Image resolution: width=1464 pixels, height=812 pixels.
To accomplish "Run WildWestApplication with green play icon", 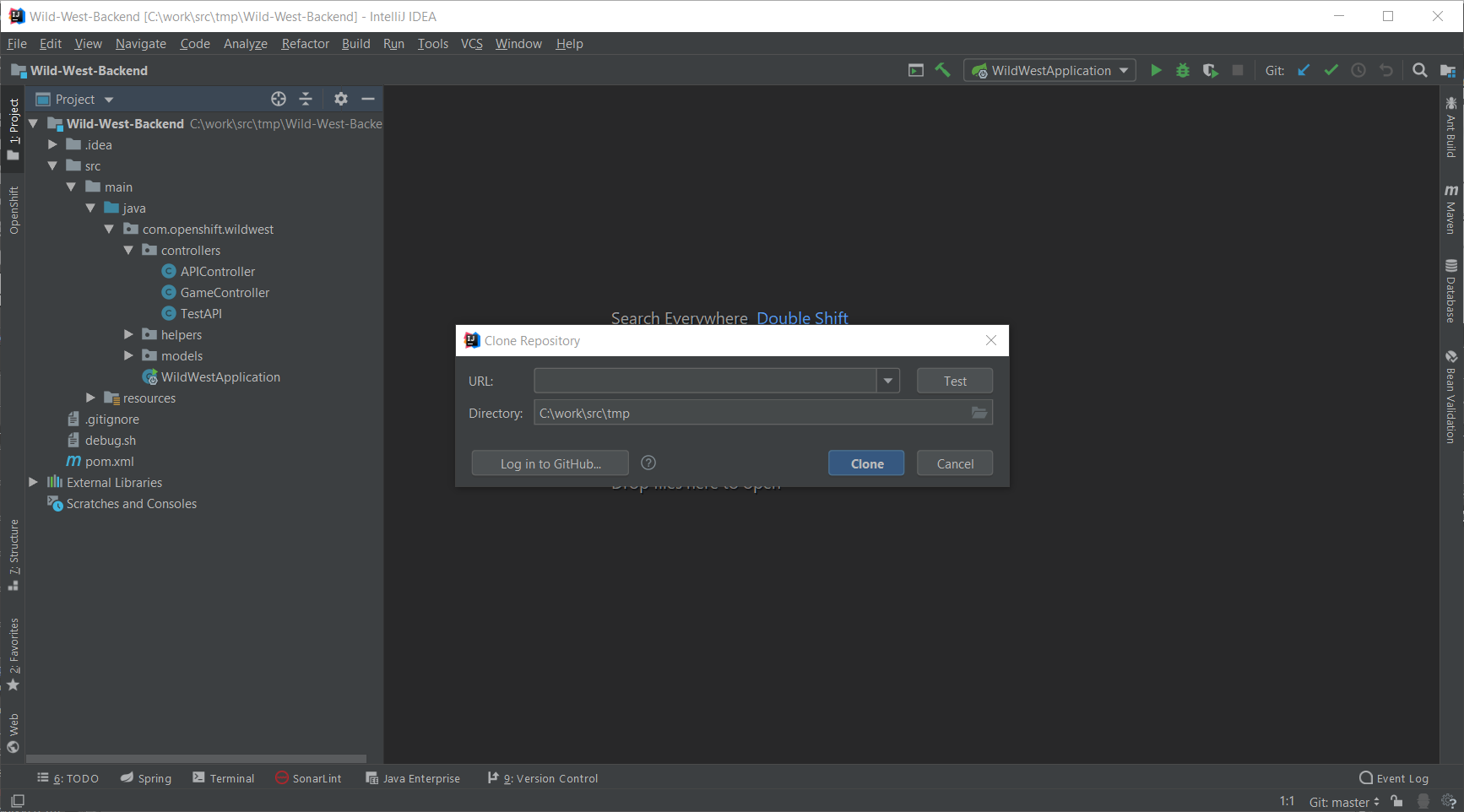I will [1156, 70].
